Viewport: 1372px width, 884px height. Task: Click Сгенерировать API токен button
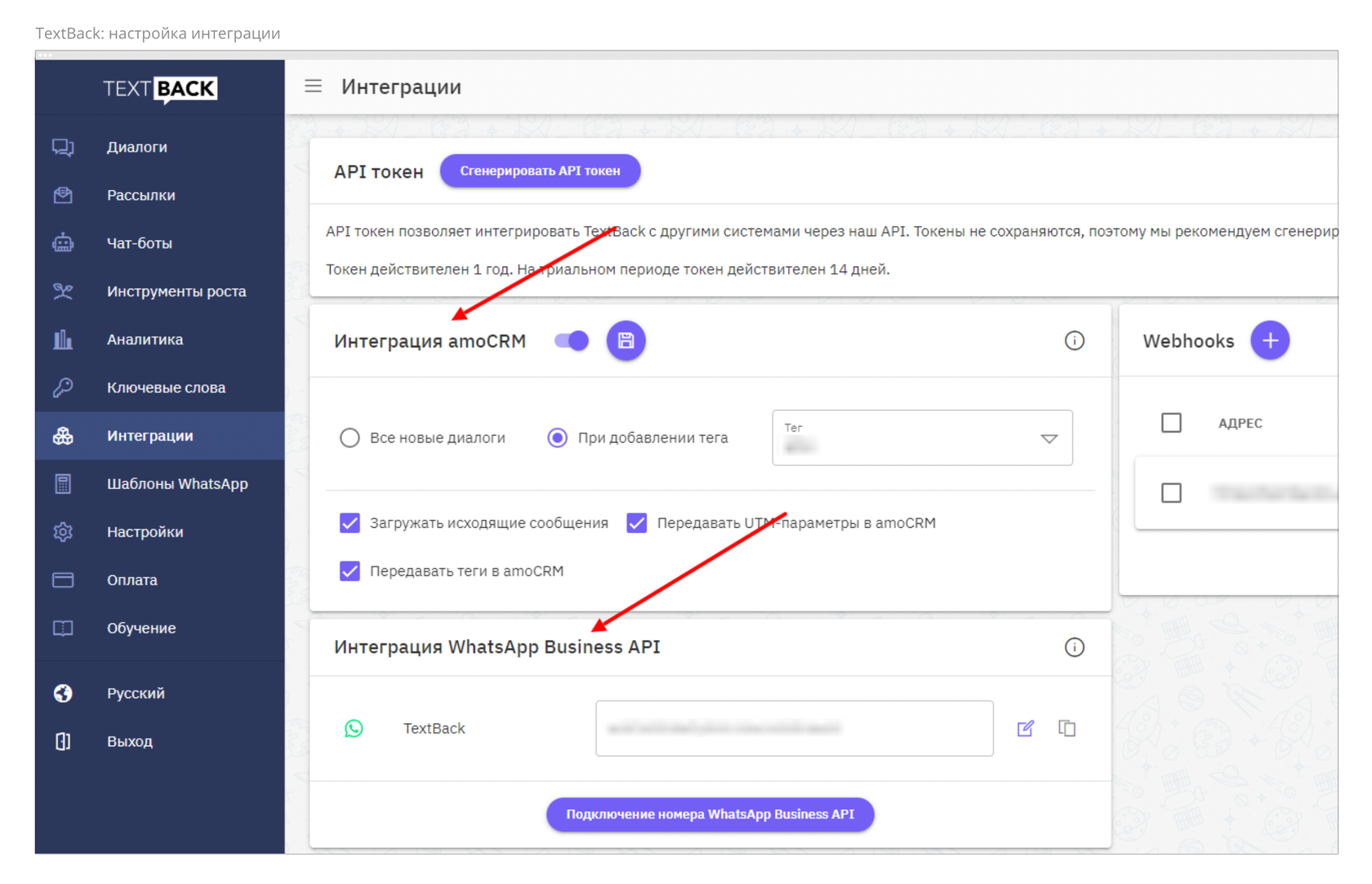coord(540,171)
